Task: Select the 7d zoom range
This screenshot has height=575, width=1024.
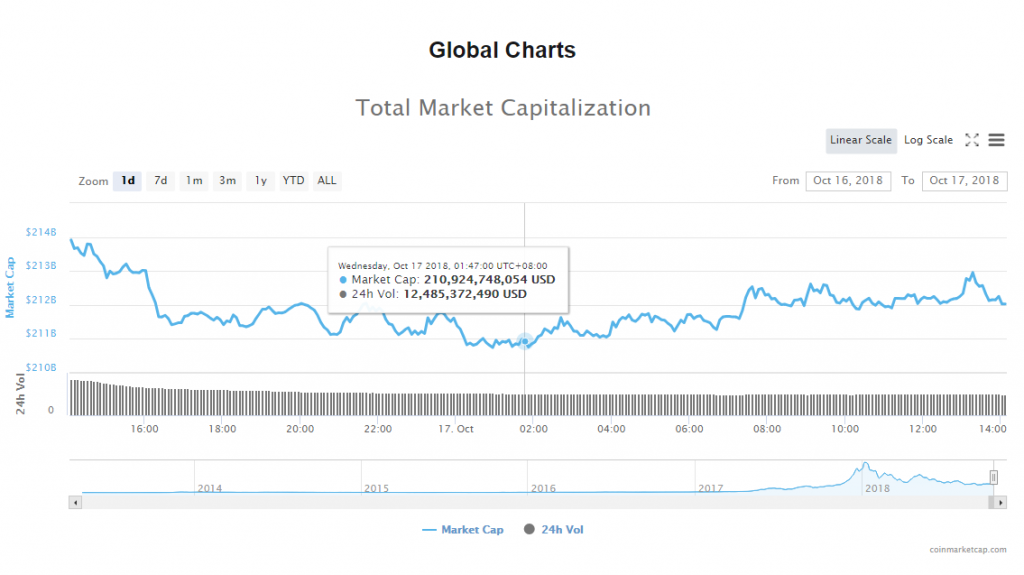Action: [x=160, y=181]
